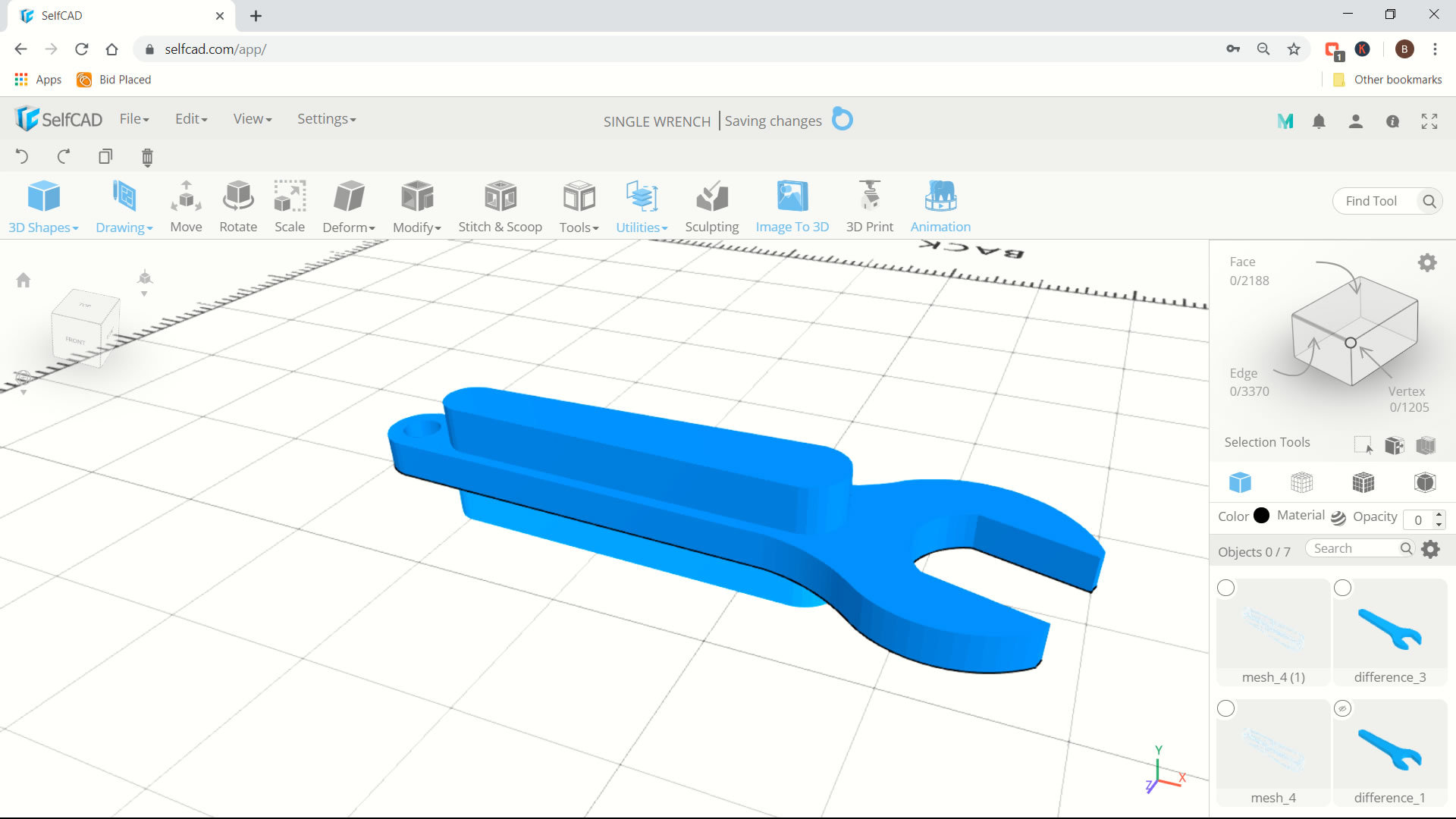Increase opacity with the up stepper
Image resolution: width=1456 pixels, height=819 pixels.
[x=1439, y=515]
